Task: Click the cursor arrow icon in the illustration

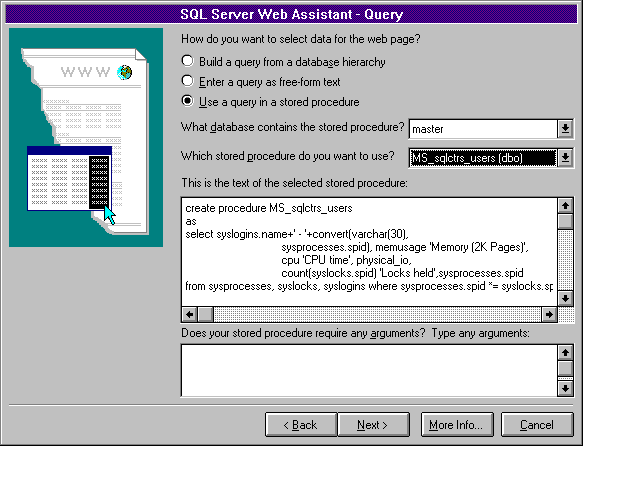Action: [109, 215]
